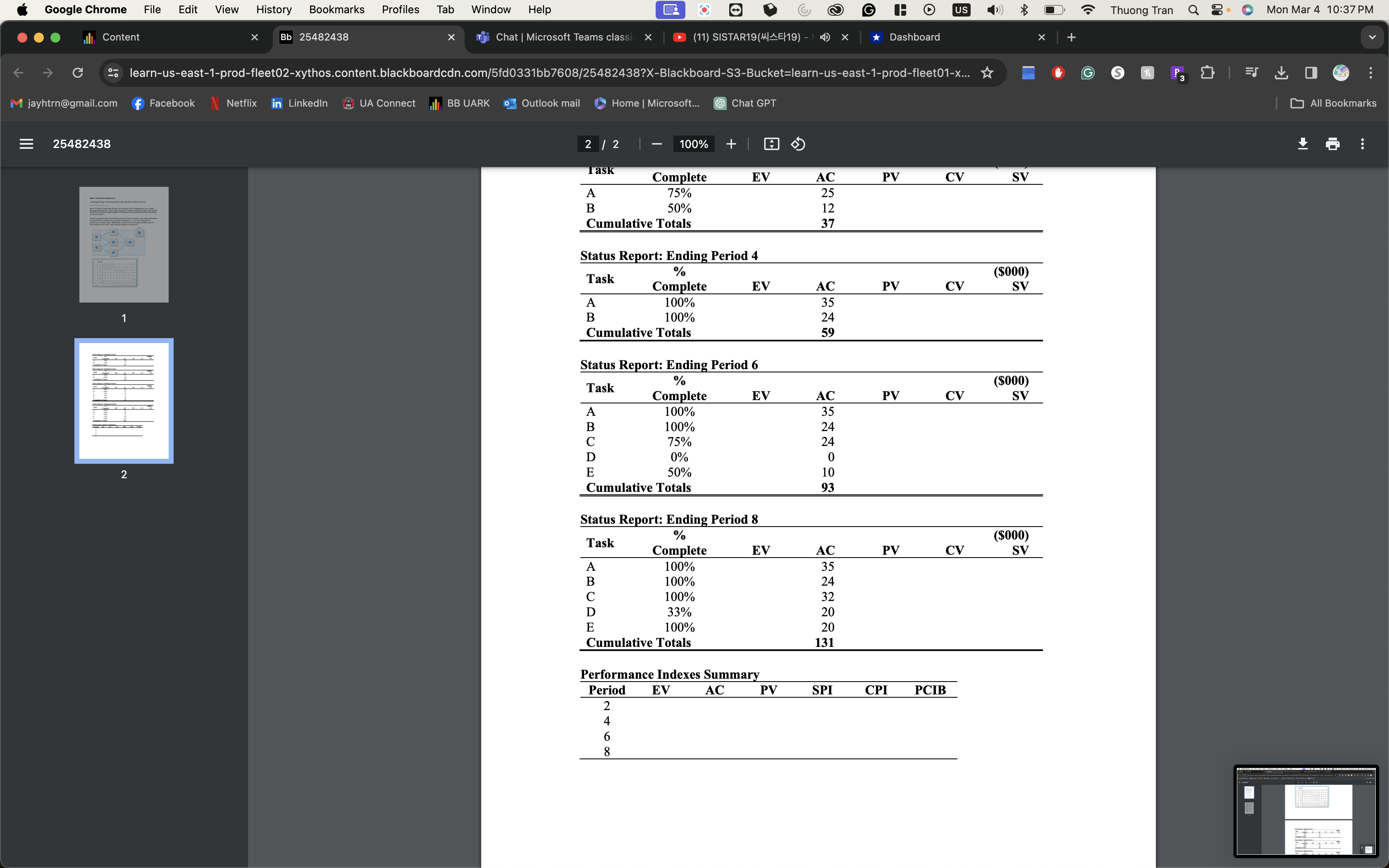Open Chrome extensions puzzle icon
Screen dimensions: 1389x868
[1207, 73]
